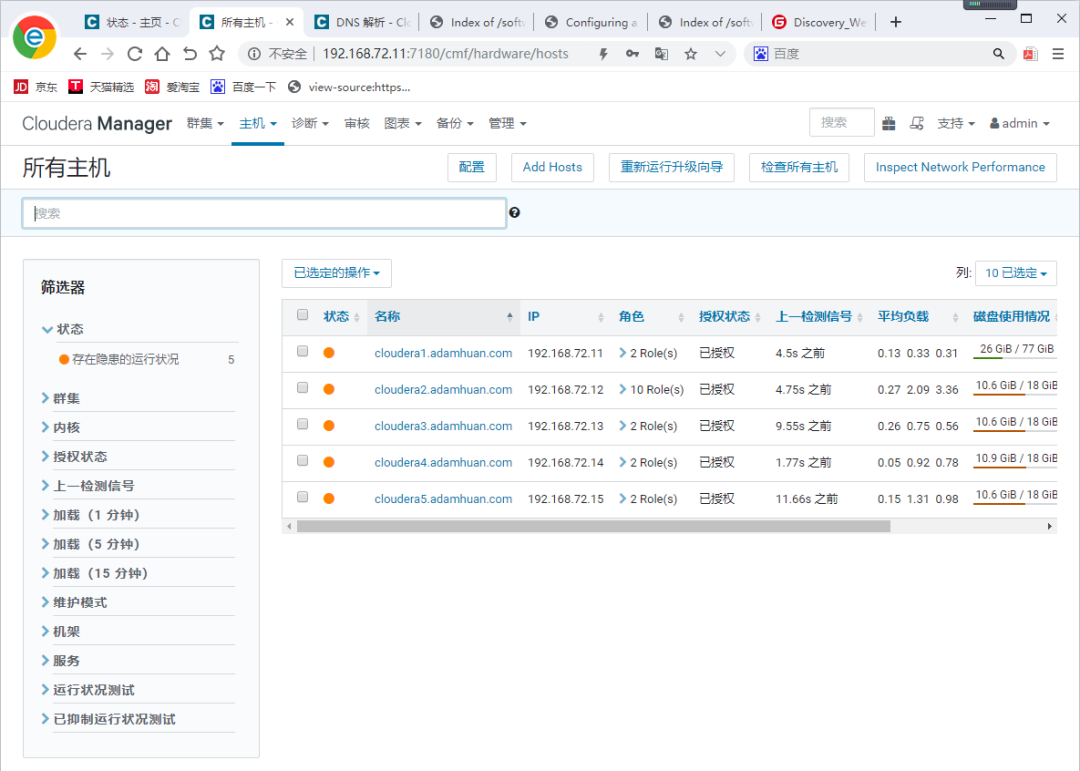Open the admin user menu
The image size is (1080, 771).
(x=1019, y=123)
